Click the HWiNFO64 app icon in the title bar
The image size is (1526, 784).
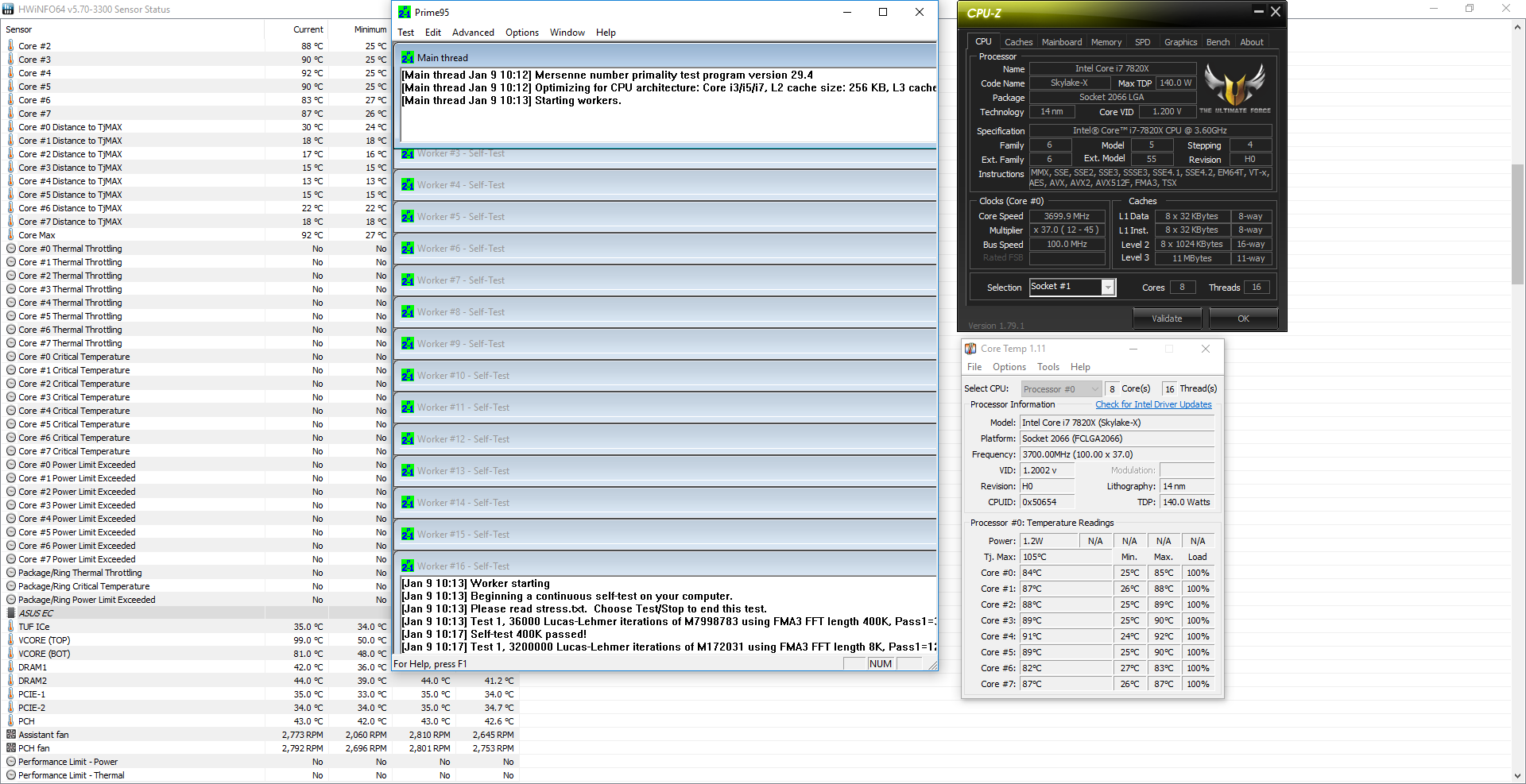tap(9, 10)
